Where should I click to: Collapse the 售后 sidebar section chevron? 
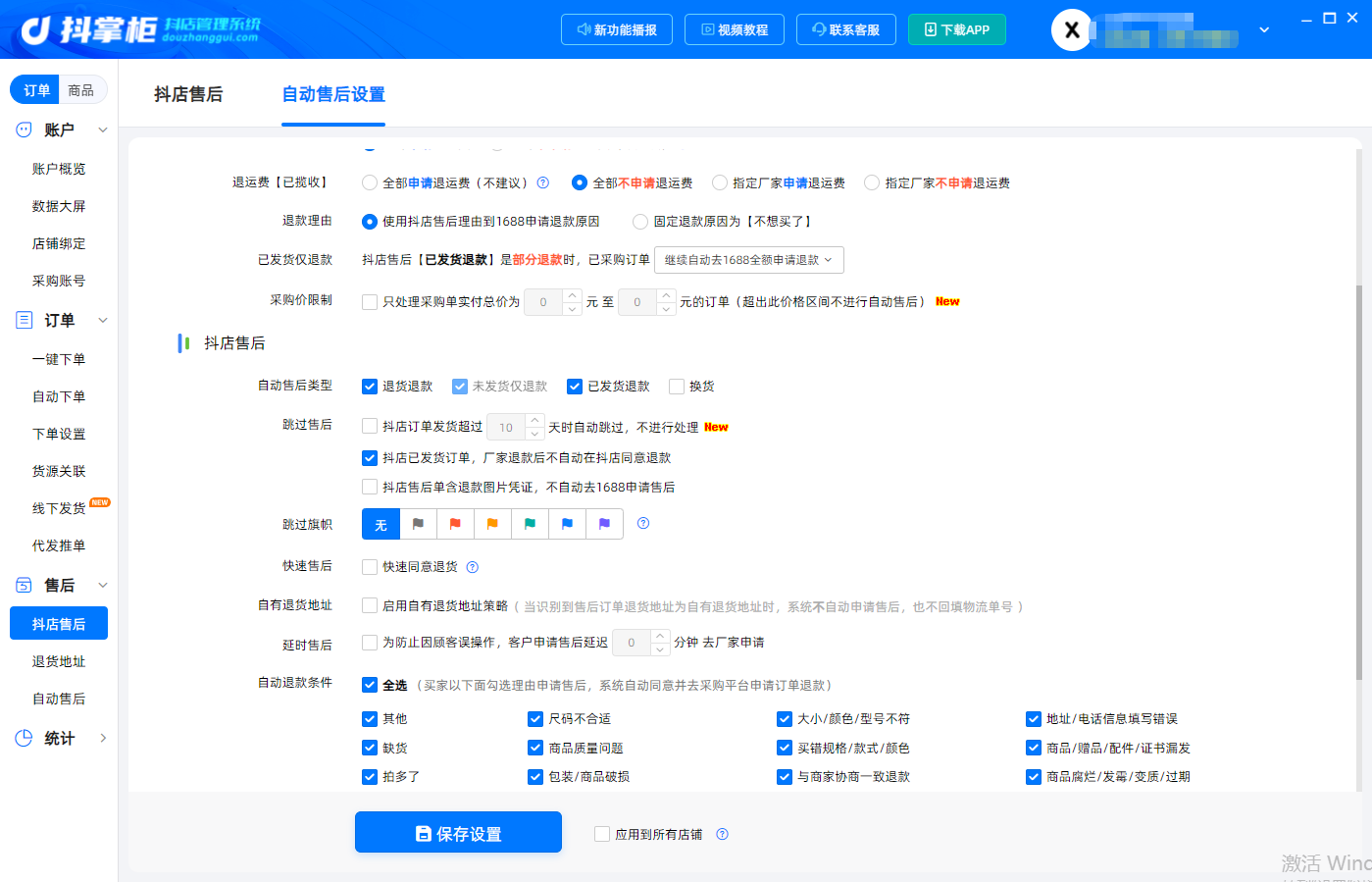click(103, 585)
